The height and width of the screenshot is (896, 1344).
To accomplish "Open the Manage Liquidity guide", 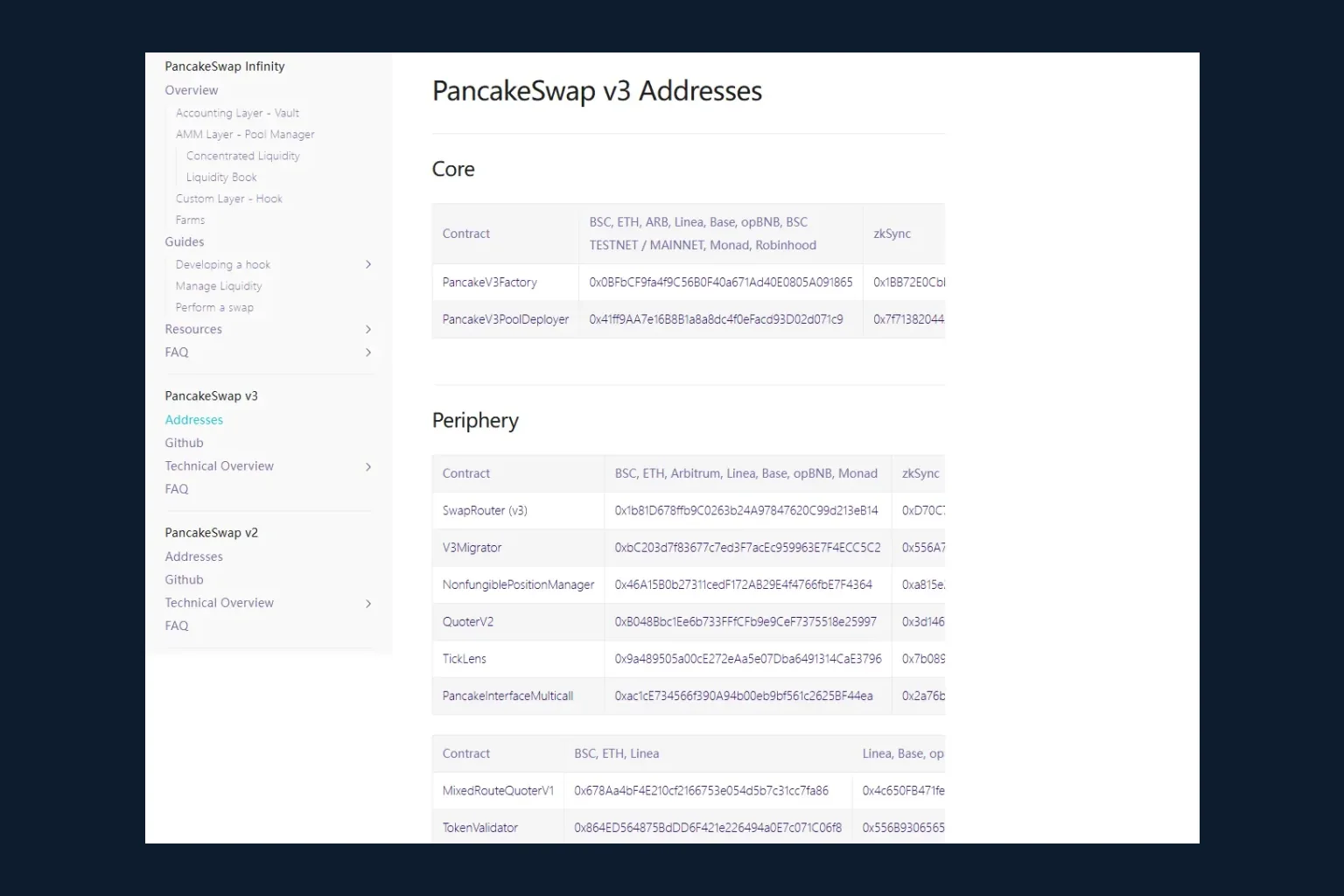I will click(x=219, y=286).
